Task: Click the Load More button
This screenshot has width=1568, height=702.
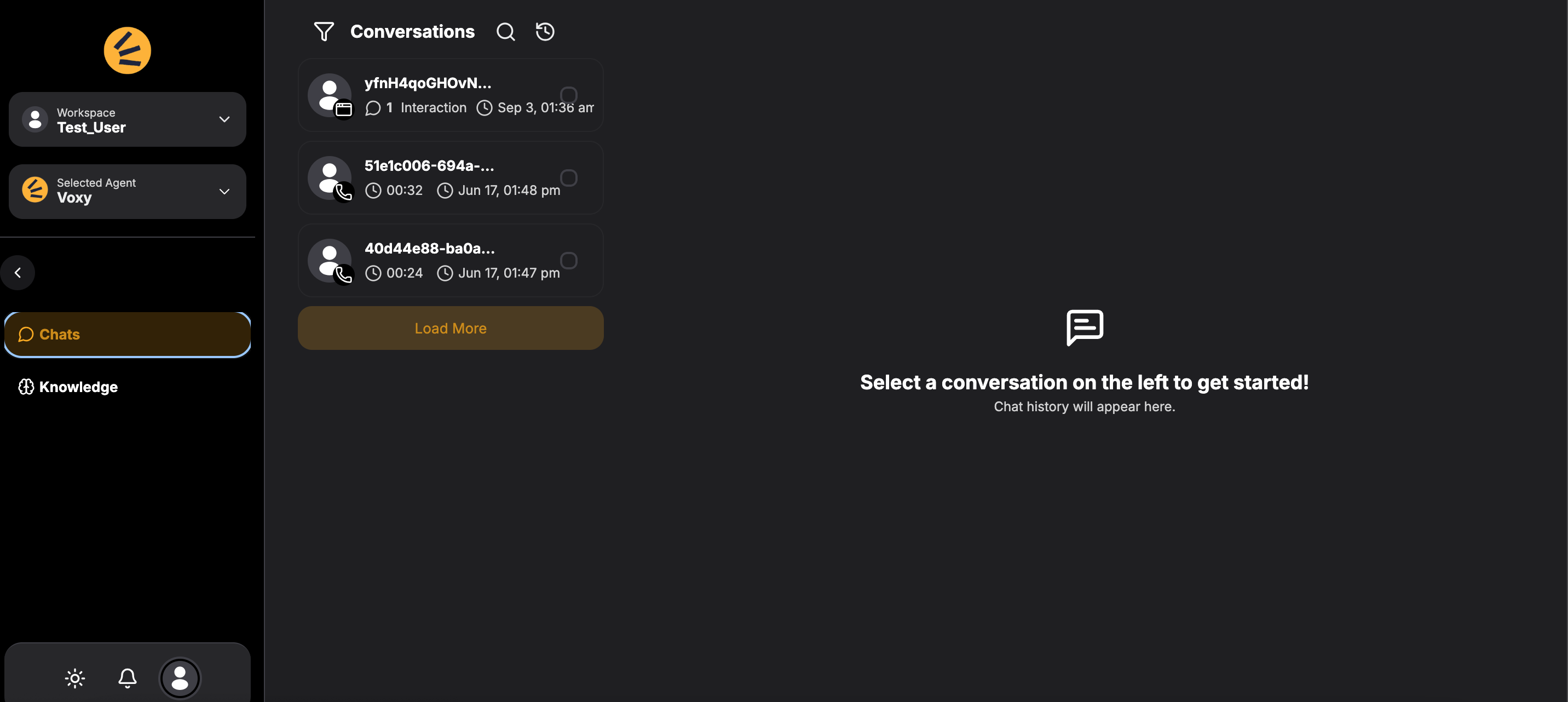Action: click(451, 328)
